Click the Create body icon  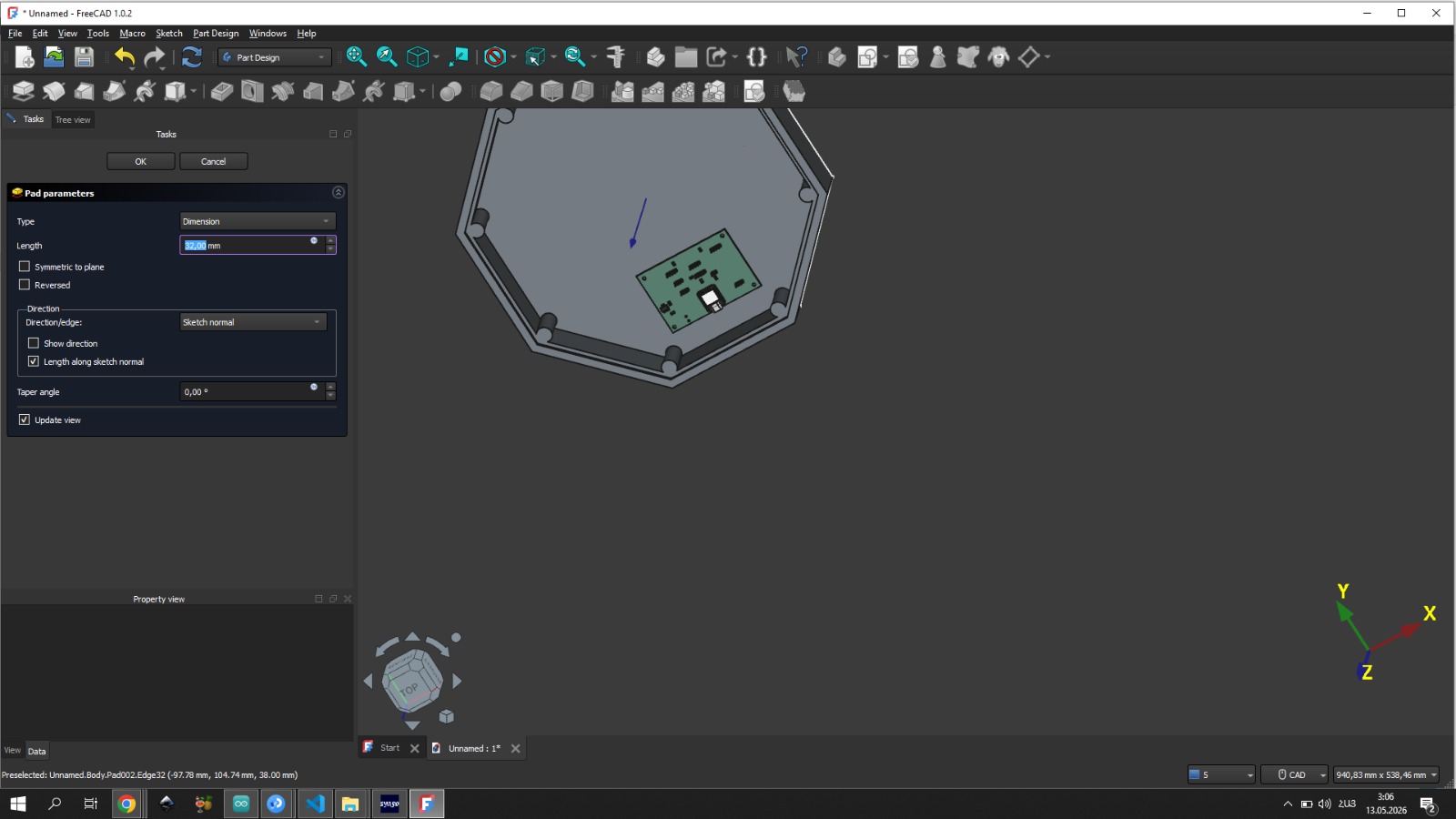837,57
